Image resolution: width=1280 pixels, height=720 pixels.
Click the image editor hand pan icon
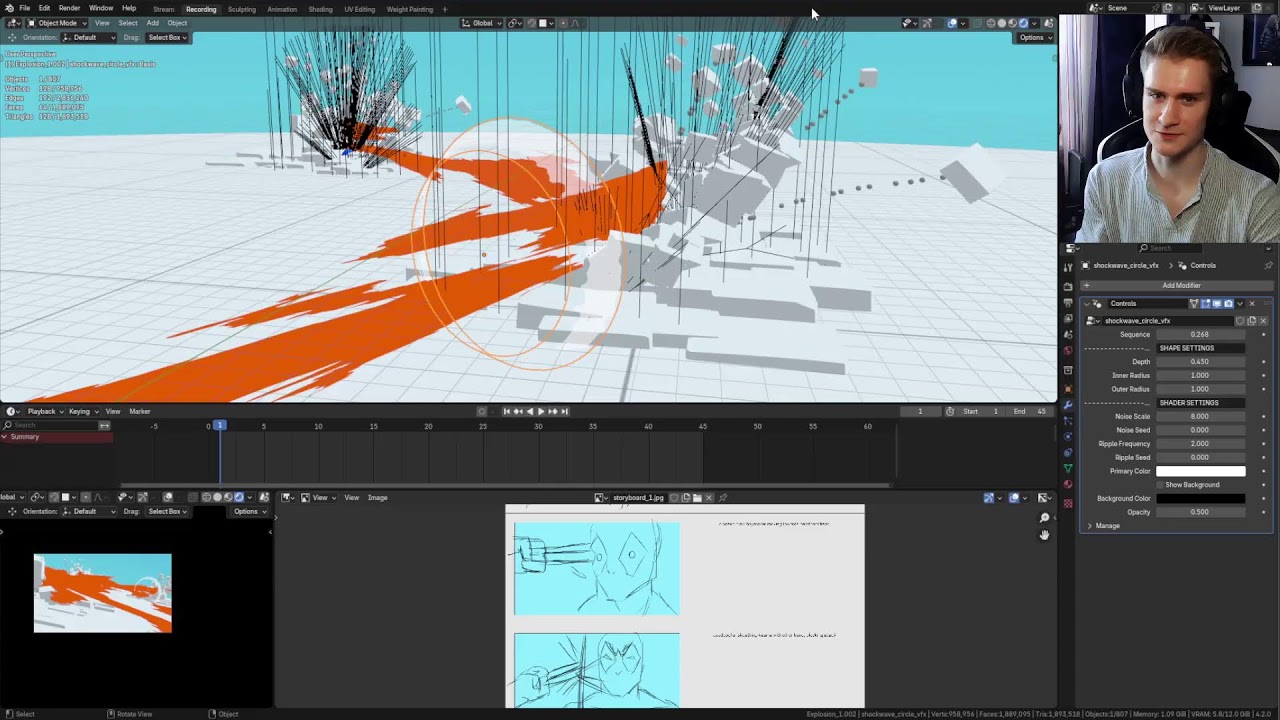pyautogui.click(x=1044, y=534)
